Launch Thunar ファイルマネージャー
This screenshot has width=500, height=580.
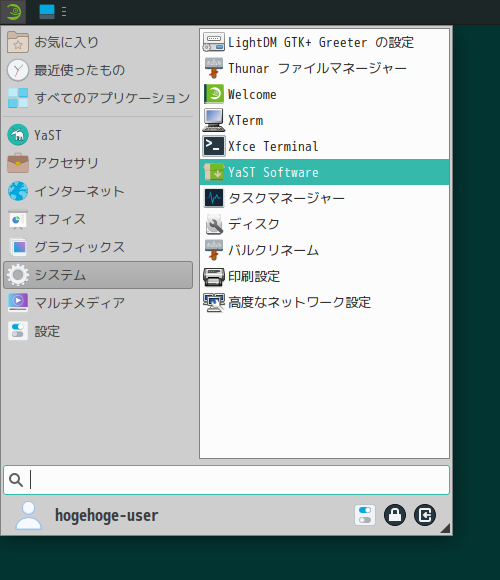click(x=324, y=68)
